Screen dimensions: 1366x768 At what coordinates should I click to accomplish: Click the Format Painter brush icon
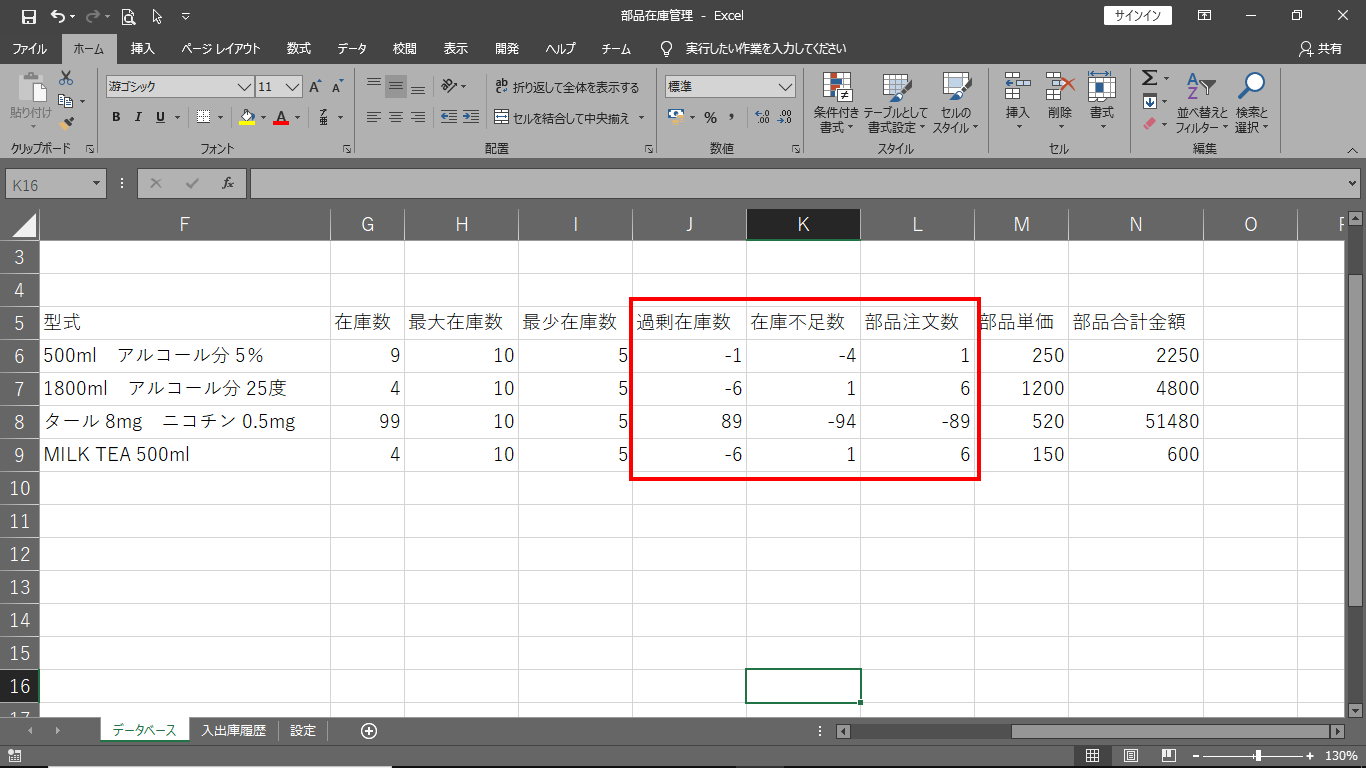(66, 124)
